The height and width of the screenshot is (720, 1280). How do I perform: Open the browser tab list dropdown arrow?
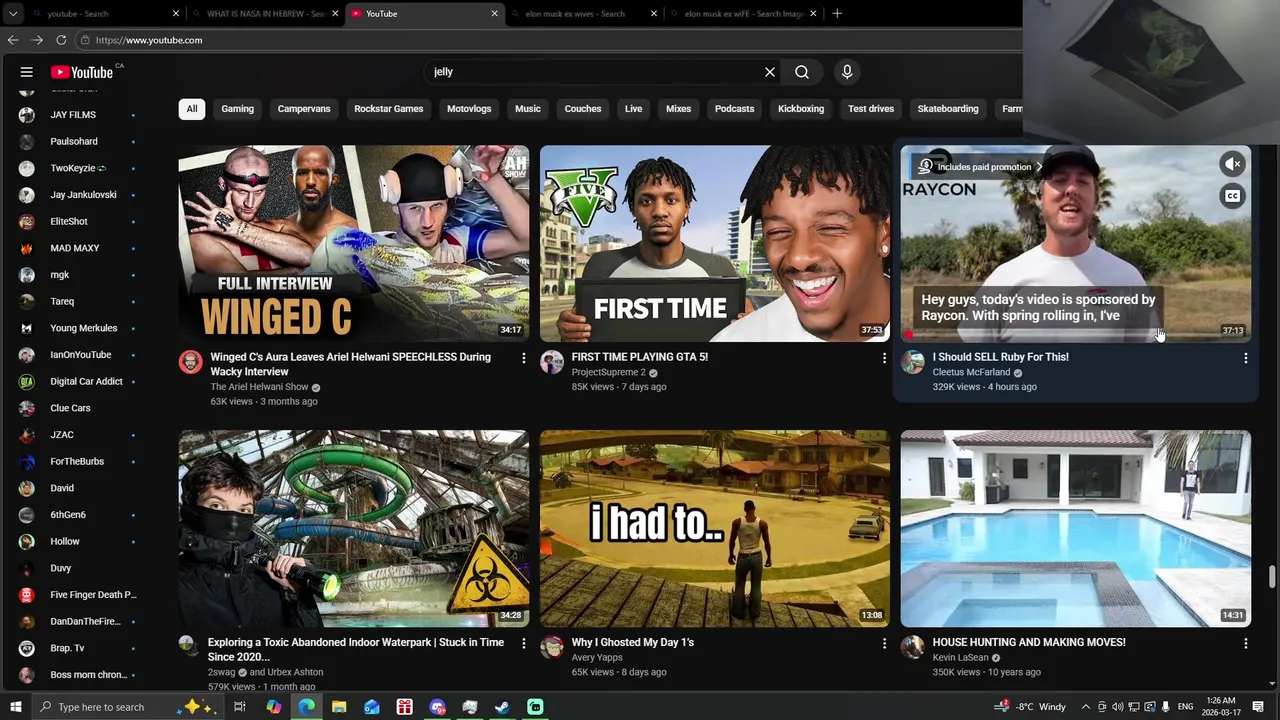13,14
